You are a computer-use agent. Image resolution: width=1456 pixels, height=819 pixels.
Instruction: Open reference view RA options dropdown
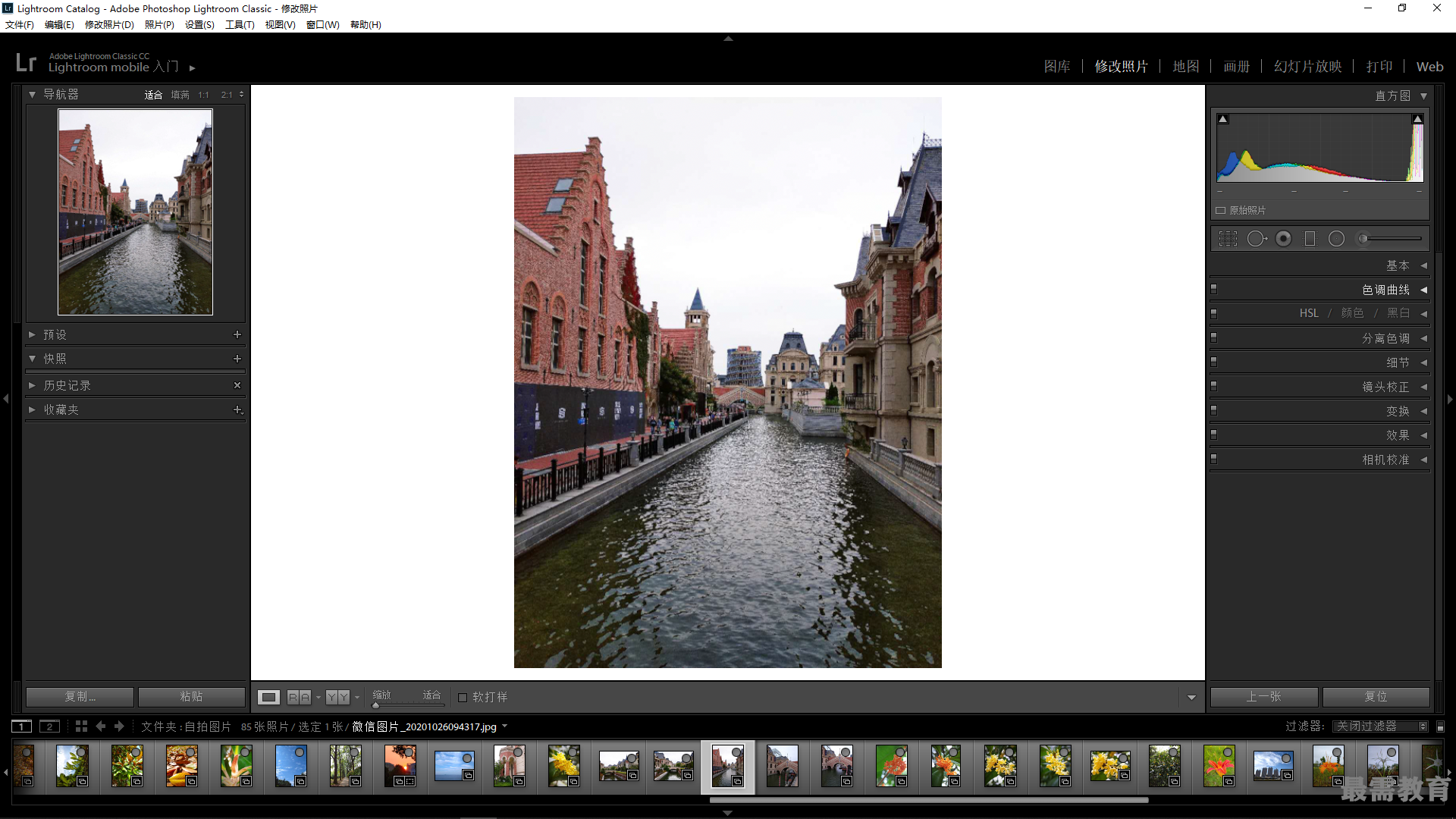point(318,698)
